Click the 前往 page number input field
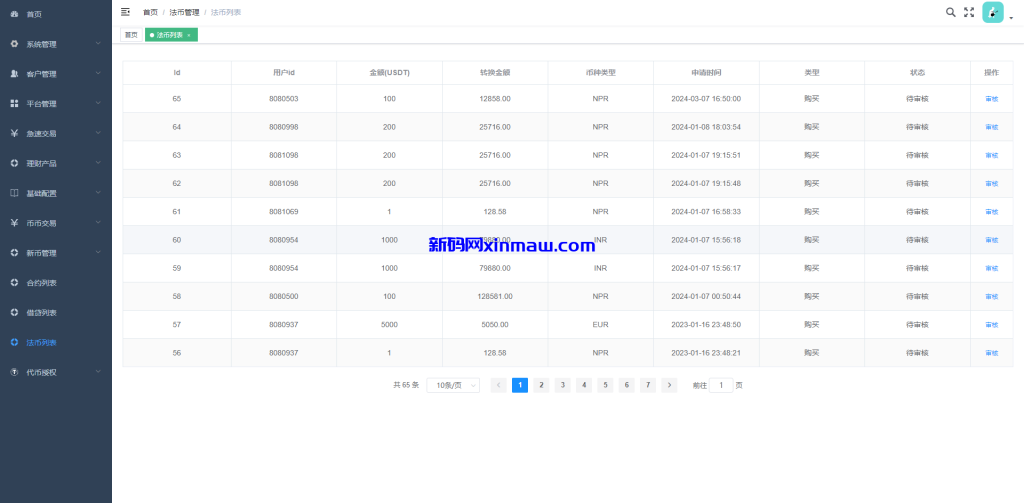The image size is (1024, 503). (720, 385)
